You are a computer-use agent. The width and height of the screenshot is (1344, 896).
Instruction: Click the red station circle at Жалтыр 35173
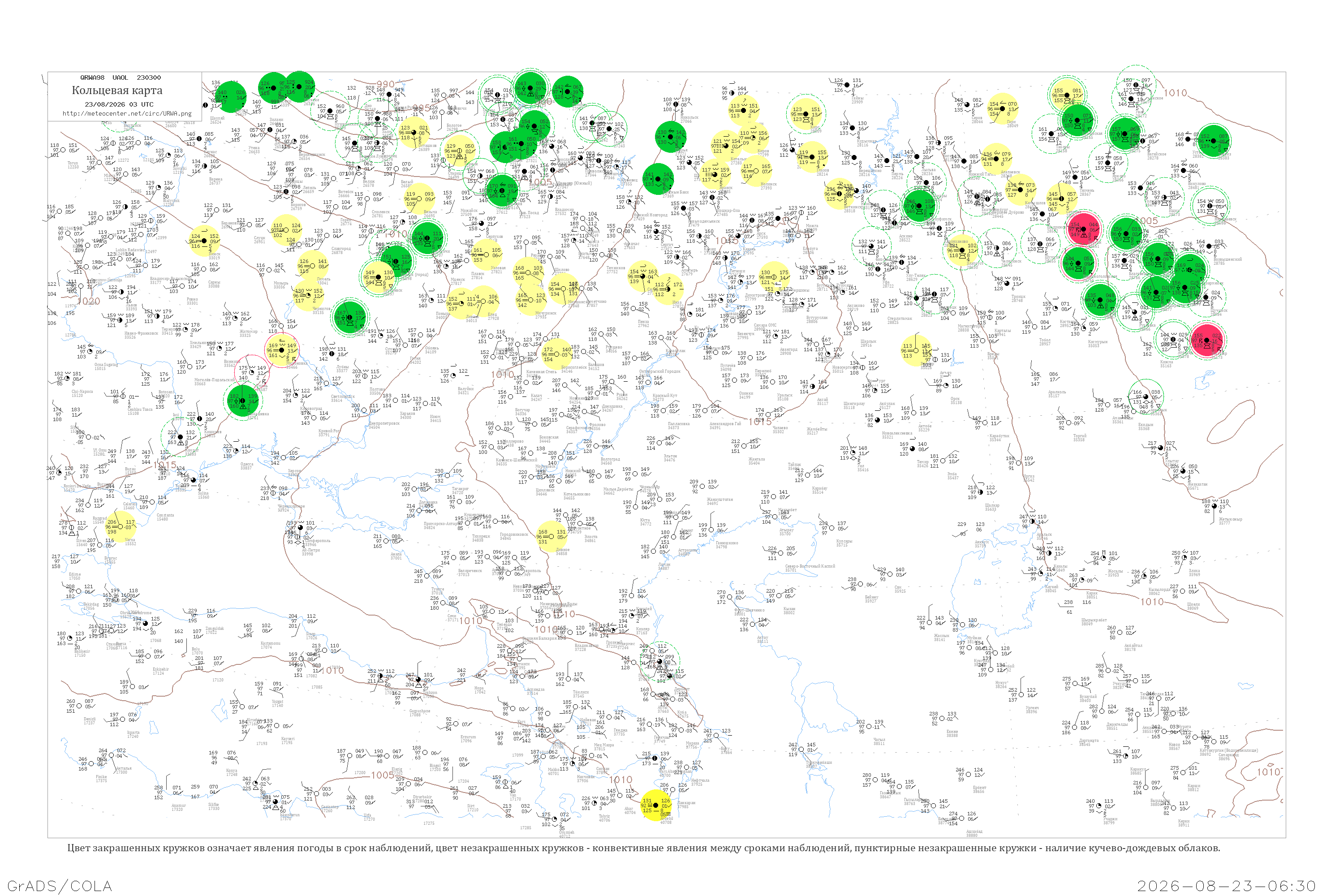1206,340
